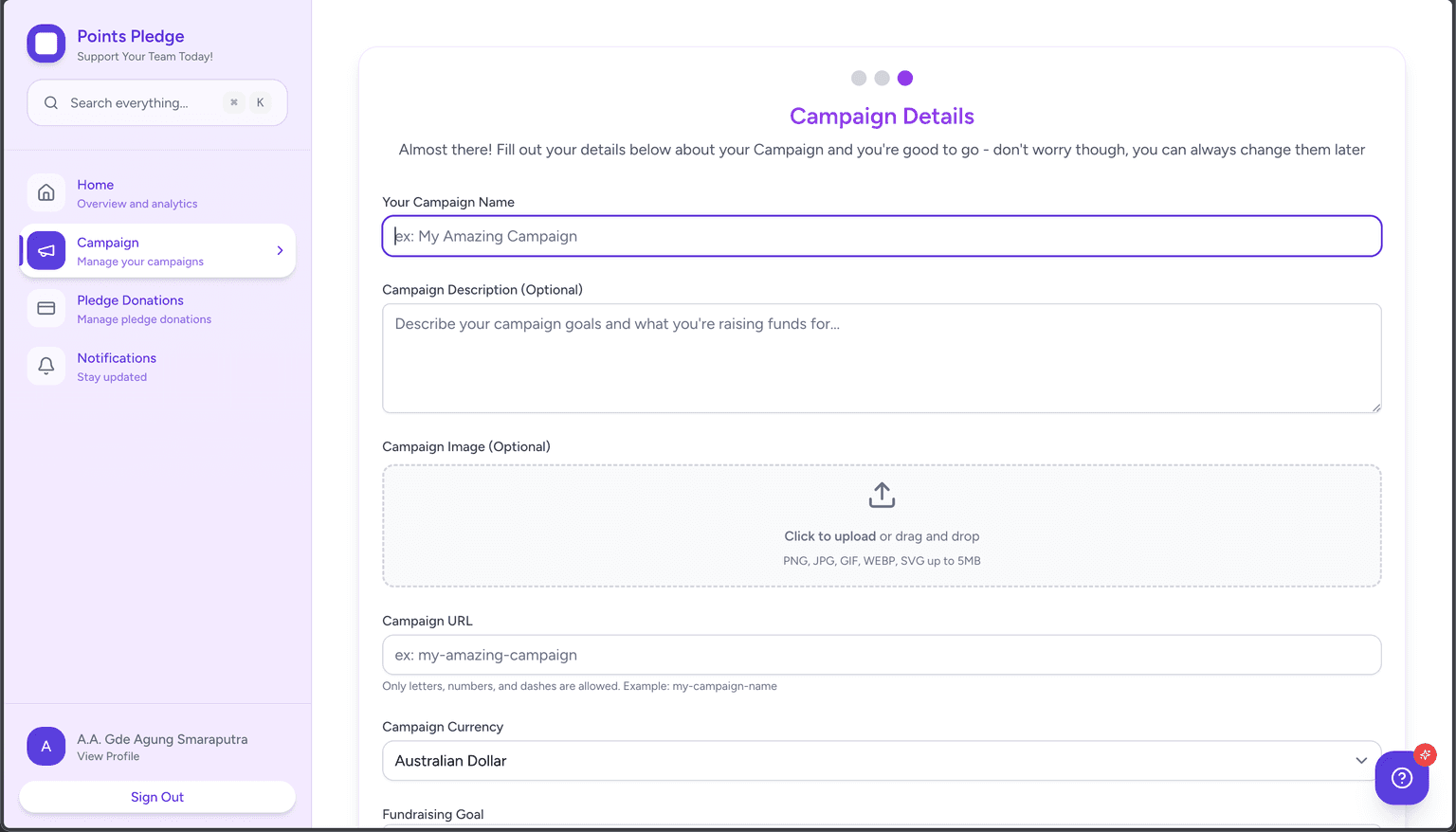Open the help question mark widget
This screenshot has height=832, width=1456.
(x=1401, y=778)
